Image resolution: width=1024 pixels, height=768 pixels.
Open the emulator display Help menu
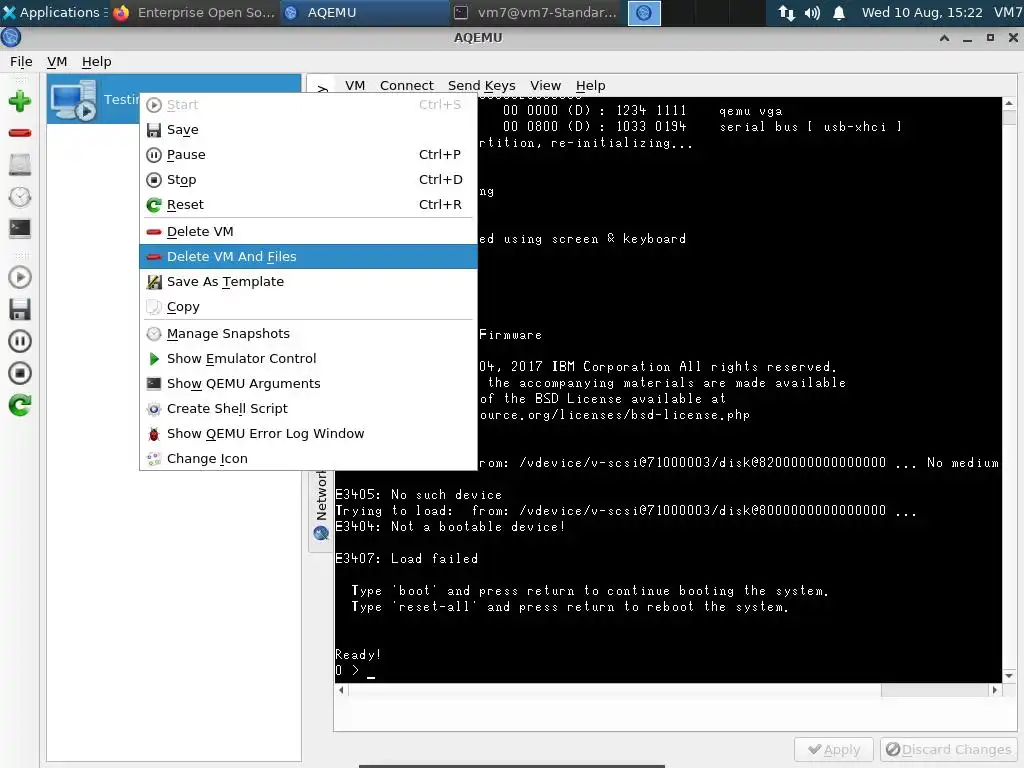click(590, 86)
